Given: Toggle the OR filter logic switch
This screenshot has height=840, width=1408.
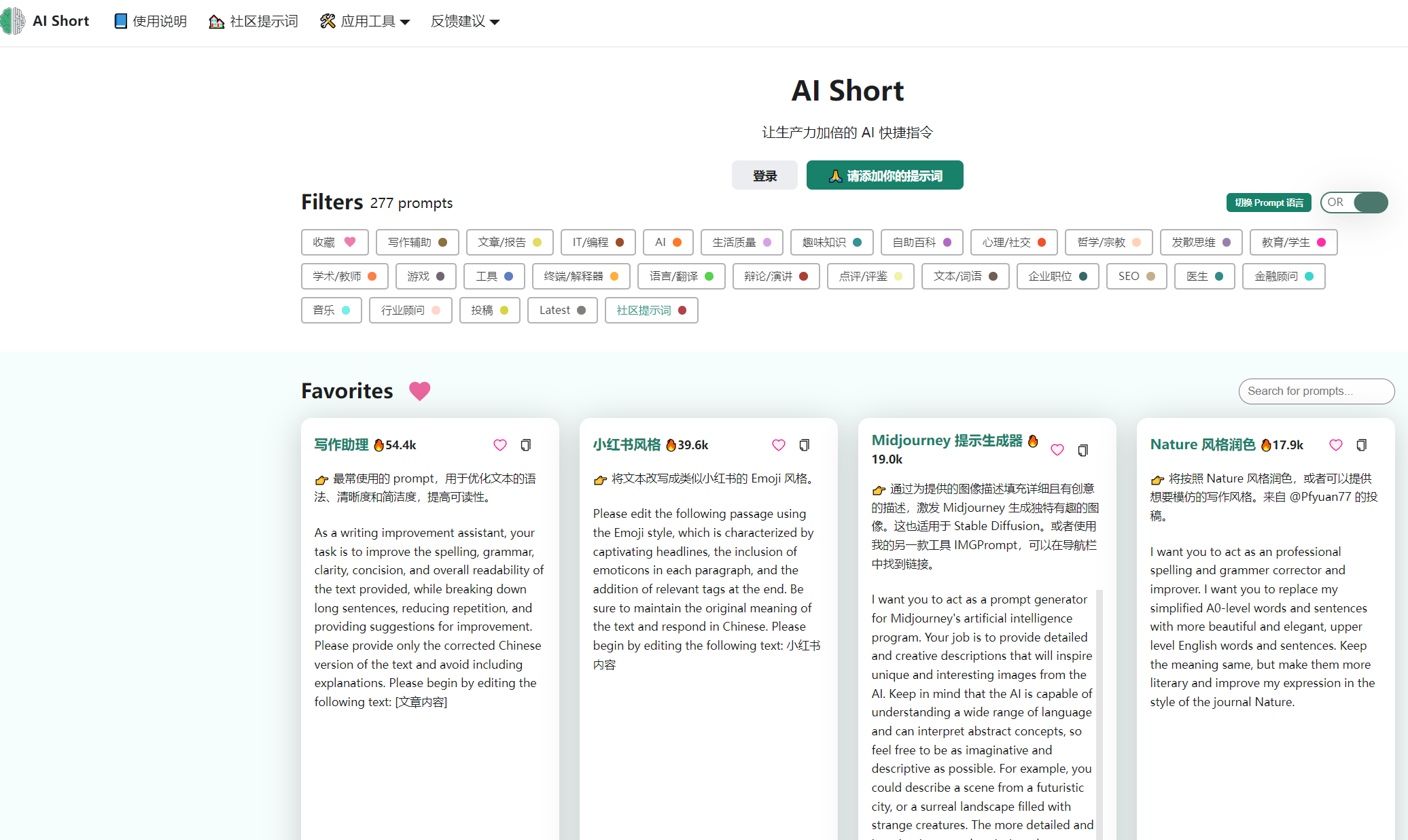Looking at the screenshot, I should [1354, 202].
